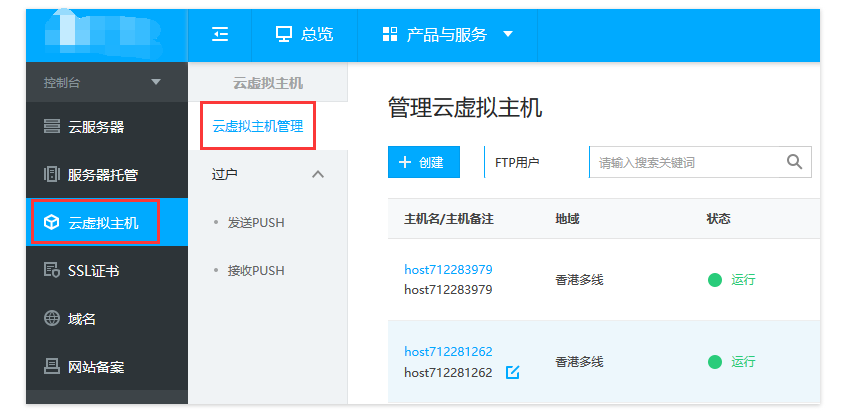Screen dimensions: 856x414
Task: Open the 控制台 dropdown arrow
Action: [x=155, y=82]
